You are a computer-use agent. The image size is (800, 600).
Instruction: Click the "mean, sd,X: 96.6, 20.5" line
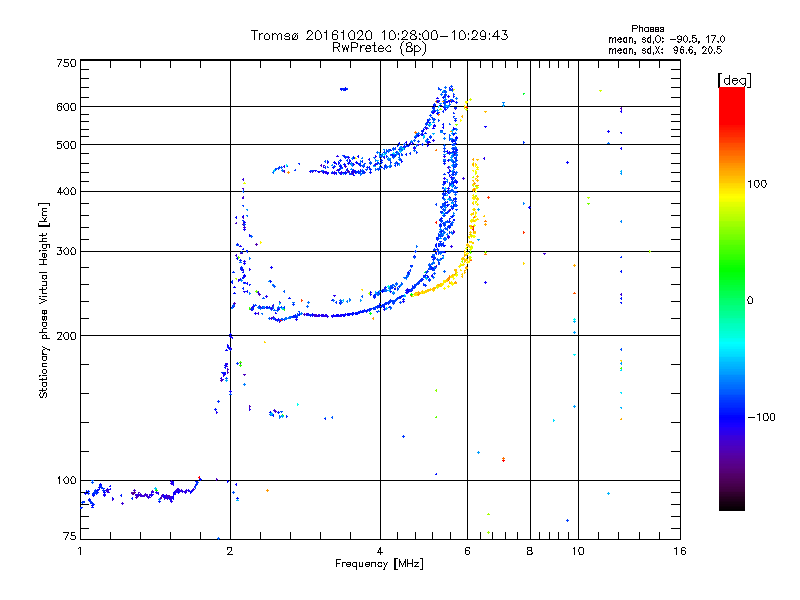point(665,50)
